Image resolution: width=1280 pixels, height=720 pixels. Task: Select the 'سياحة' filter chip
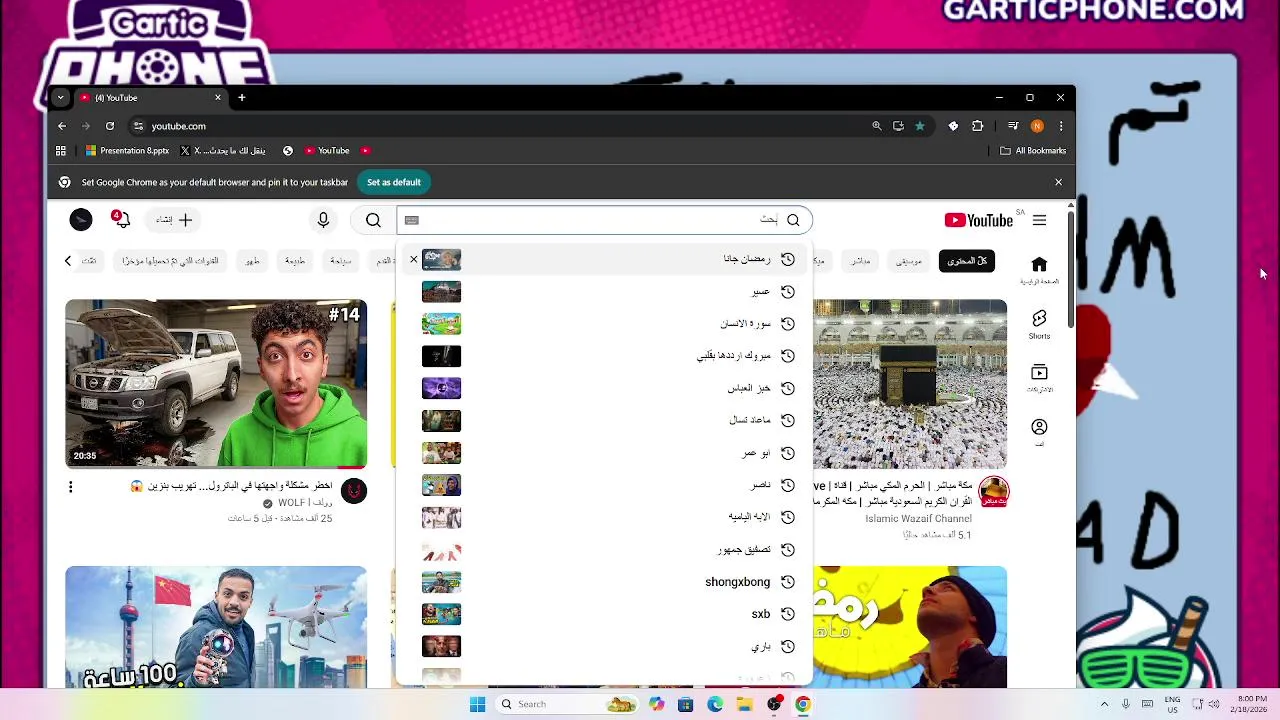click(x=341, y=261)
